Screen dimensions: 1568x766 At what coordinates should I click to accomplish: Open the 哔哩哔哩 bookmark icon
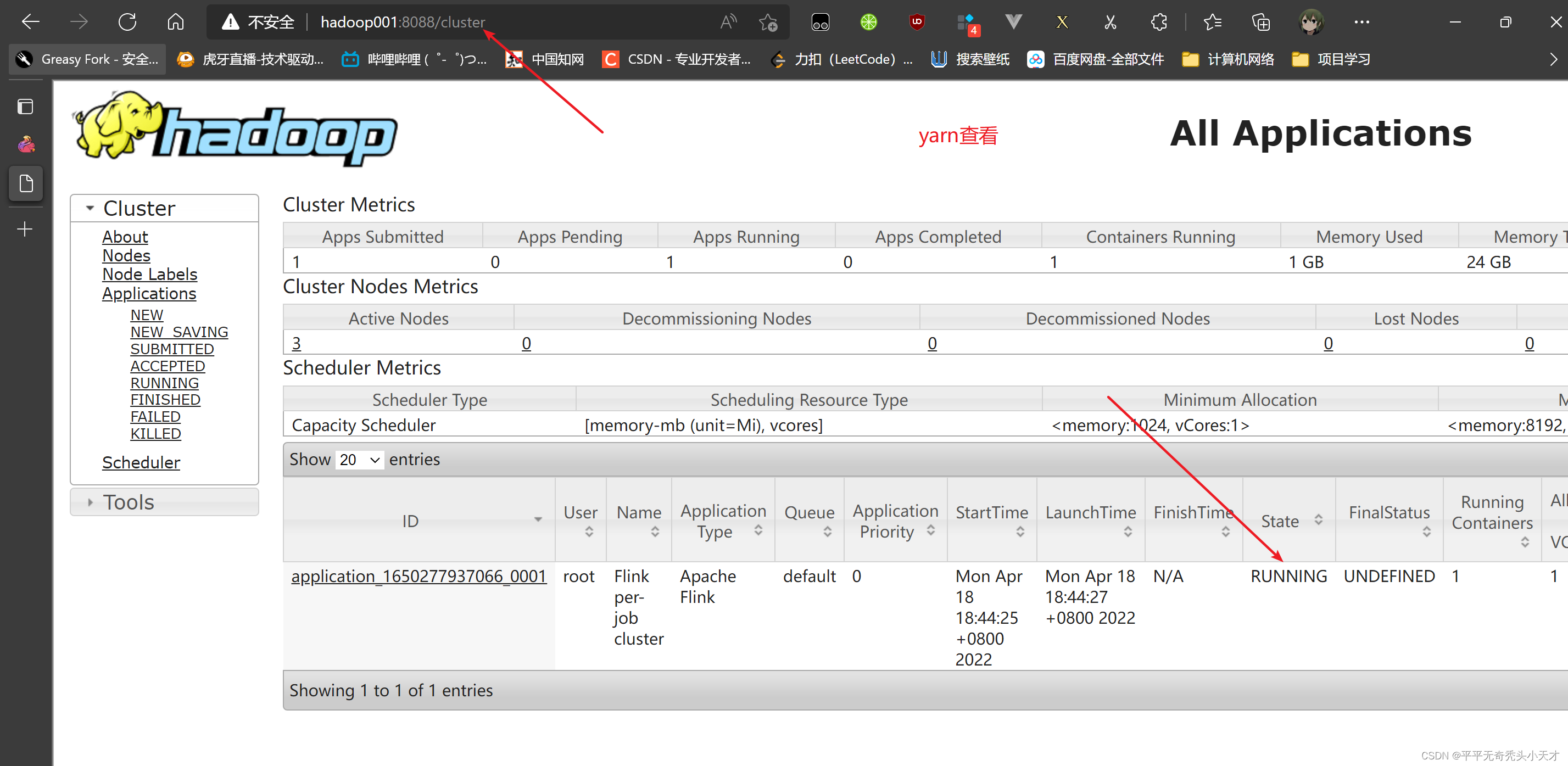350,58
